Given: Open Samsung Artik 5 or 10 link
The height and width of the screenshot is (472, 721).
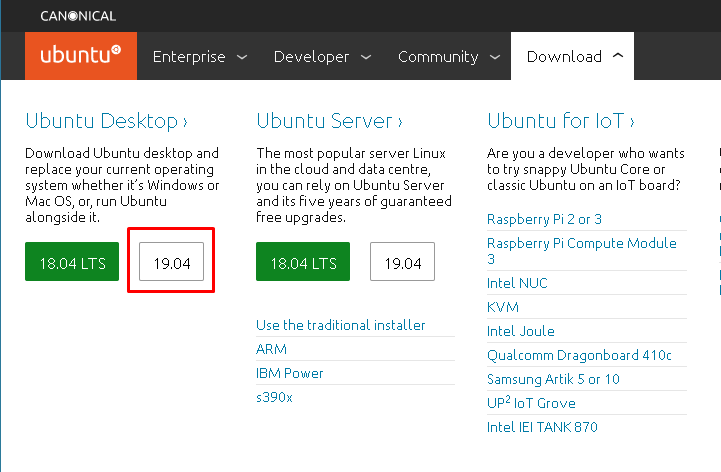Looking at the screenshot, I should (554, 379).
